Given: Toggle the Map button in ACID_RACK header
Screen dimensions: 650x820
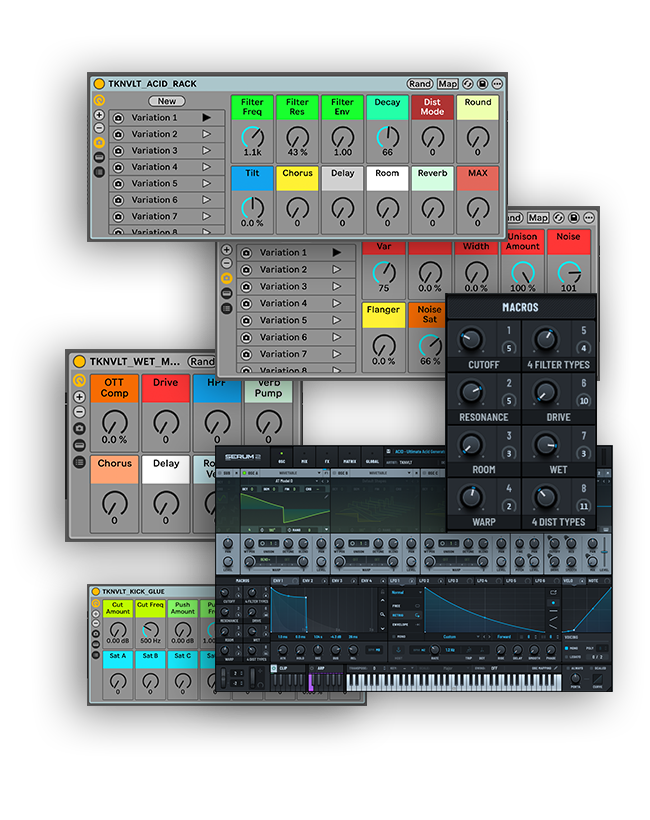Looking at the screenshot, I should click(448, 84).
